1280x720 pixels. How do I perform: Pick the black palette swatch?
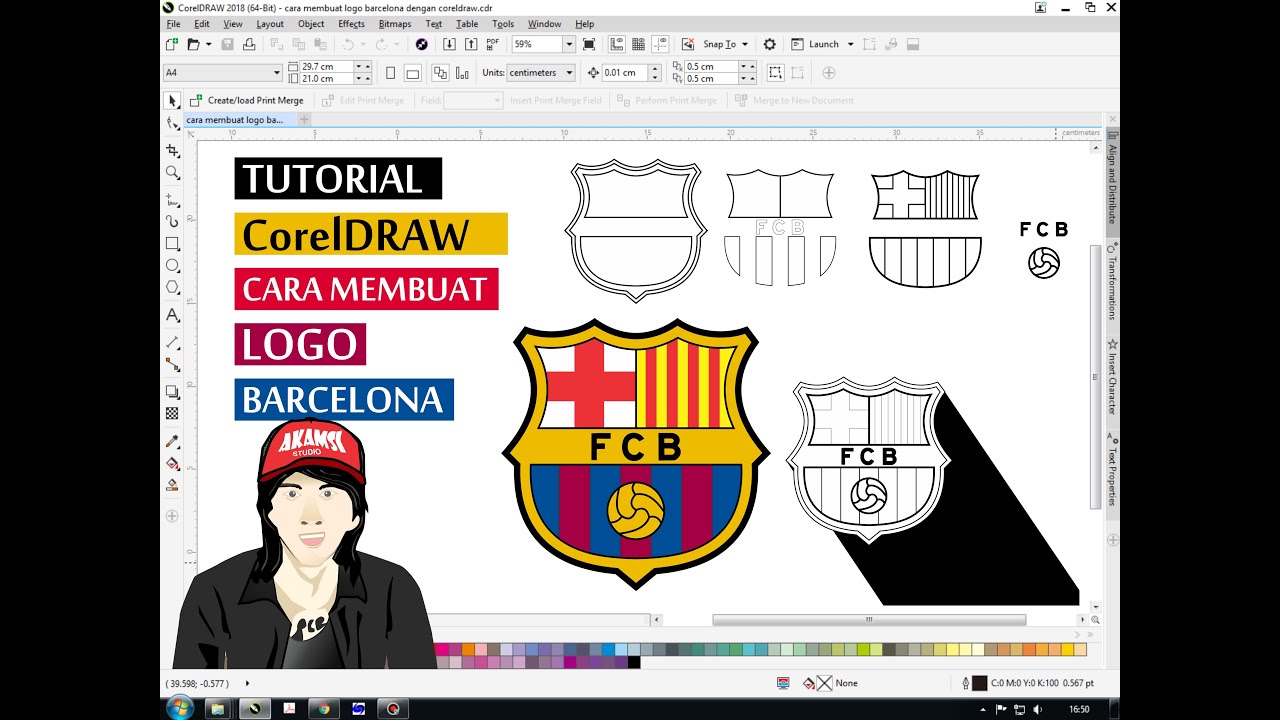coord(634,662)
